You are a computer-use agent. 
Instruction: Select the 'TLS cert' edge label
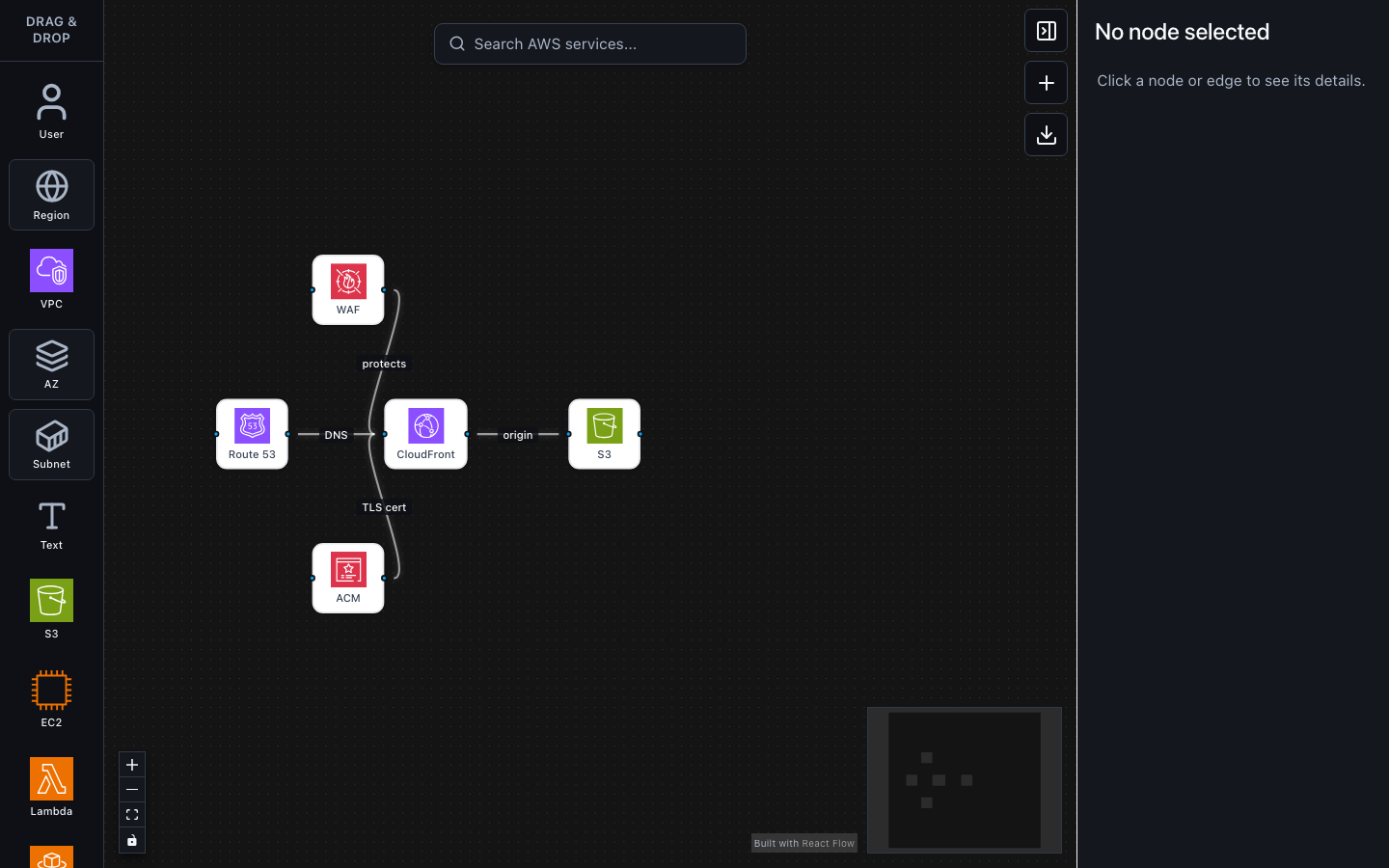[384, 507]
